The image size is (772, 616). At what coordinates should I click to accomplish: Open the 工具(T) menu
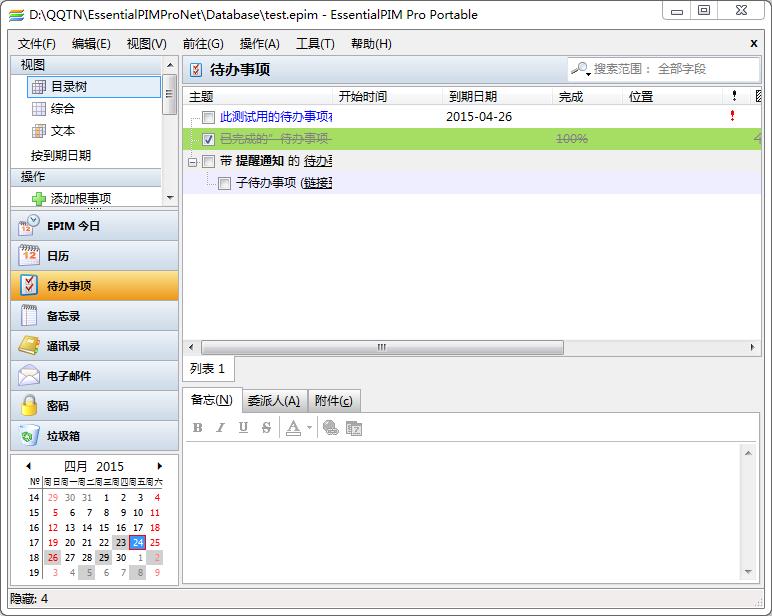click(315, 44)
